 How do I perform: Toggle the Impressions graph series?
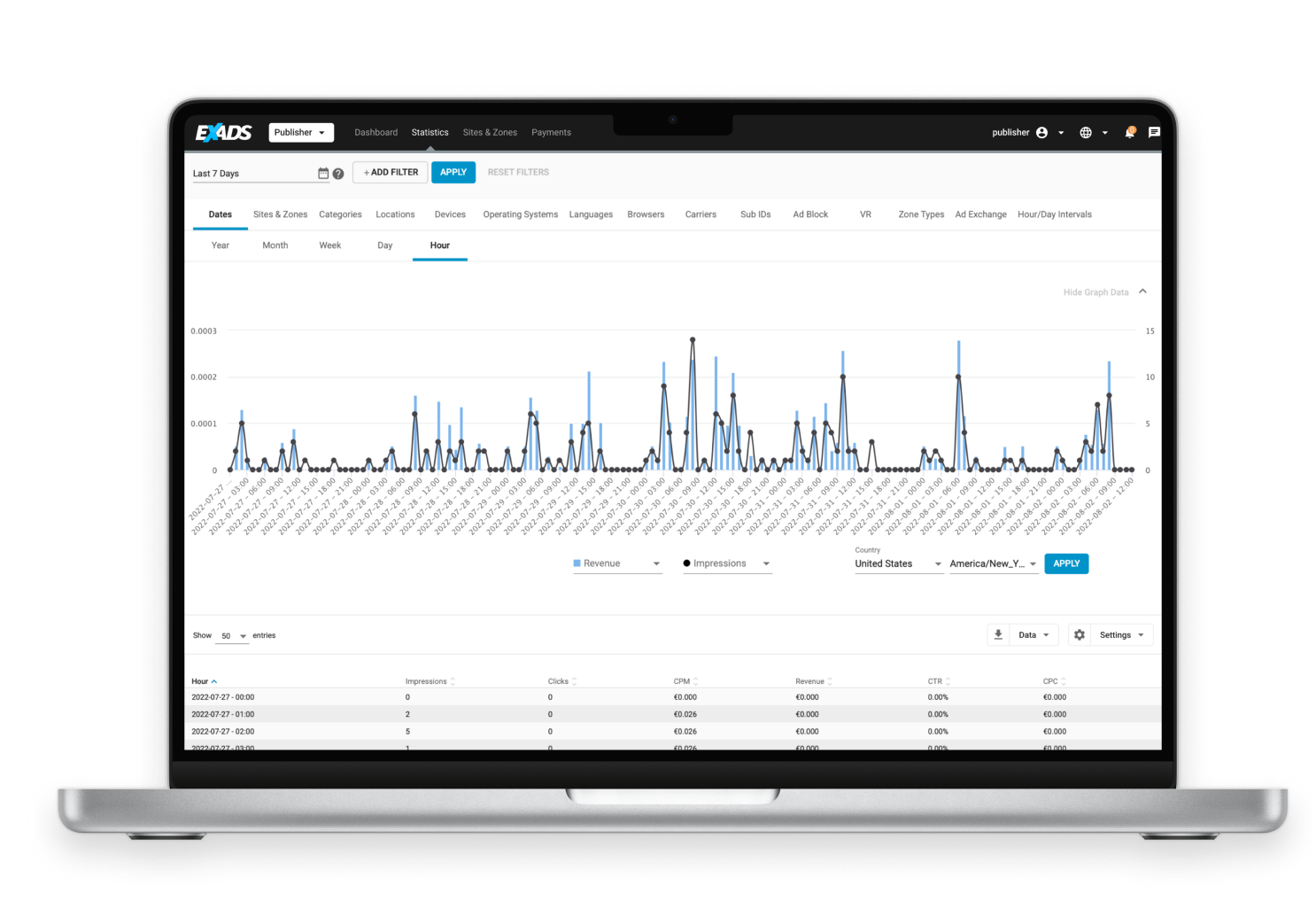point(725,563)
